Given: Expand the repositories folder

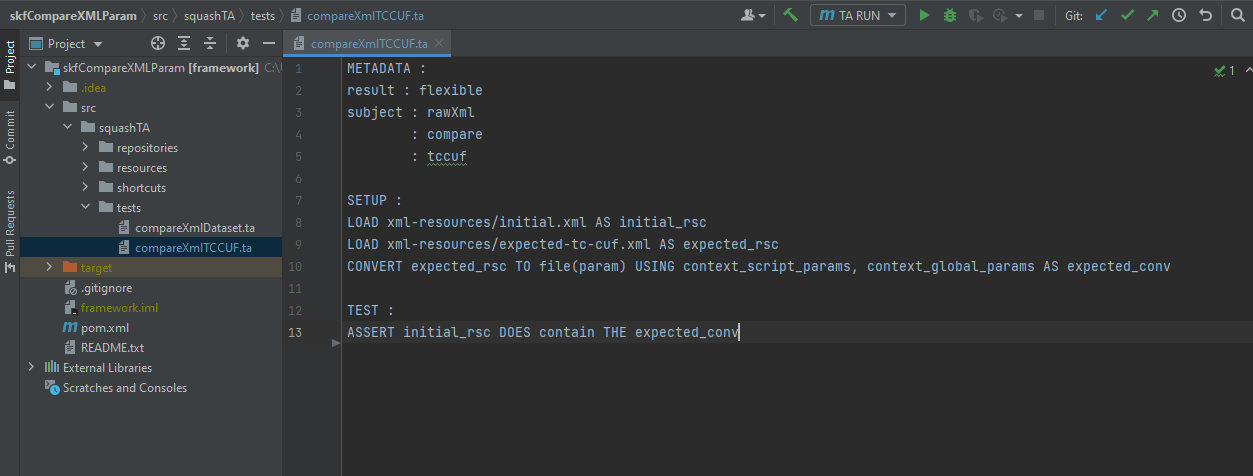Looking at the screenshot, I should [x=85, y=148].
